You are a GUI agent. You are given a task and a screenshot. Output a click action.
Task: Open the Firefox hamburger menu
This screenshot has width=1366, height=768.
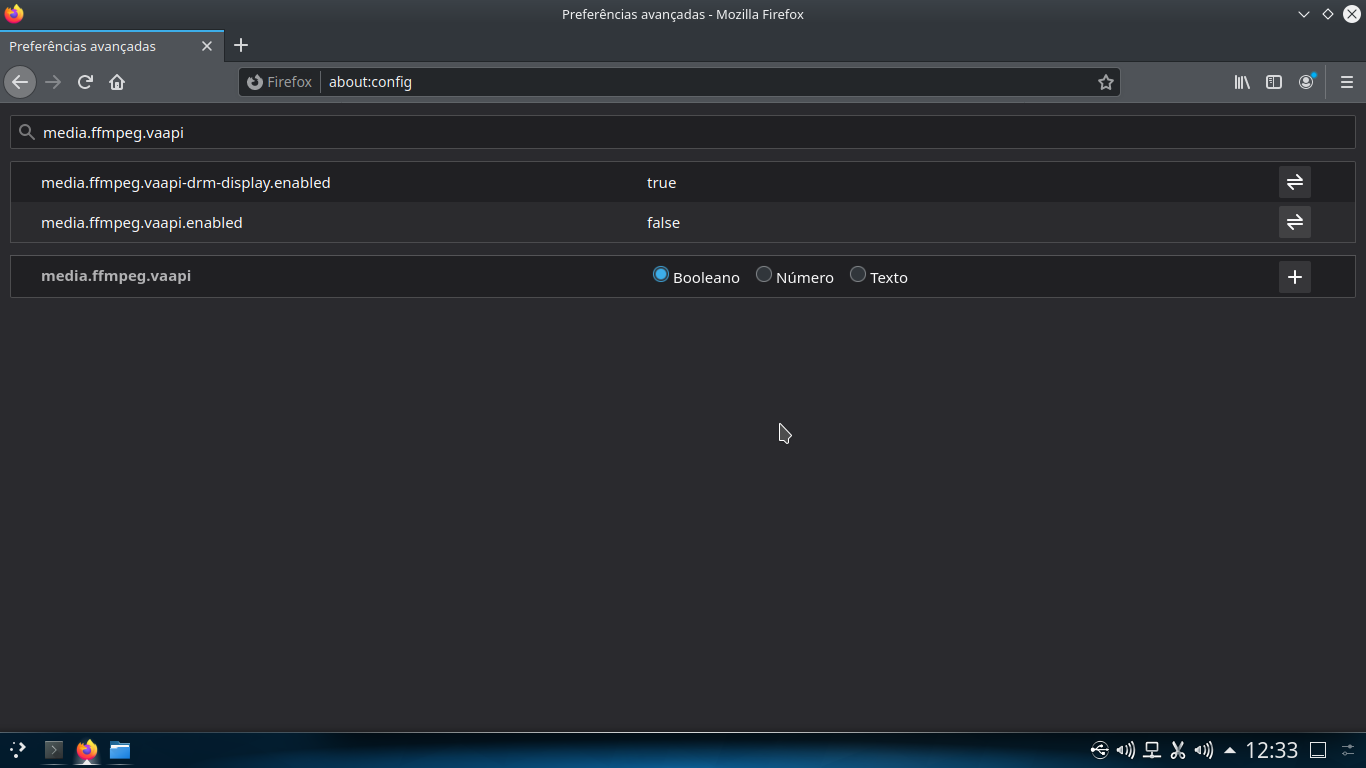tap(1346, 82)
